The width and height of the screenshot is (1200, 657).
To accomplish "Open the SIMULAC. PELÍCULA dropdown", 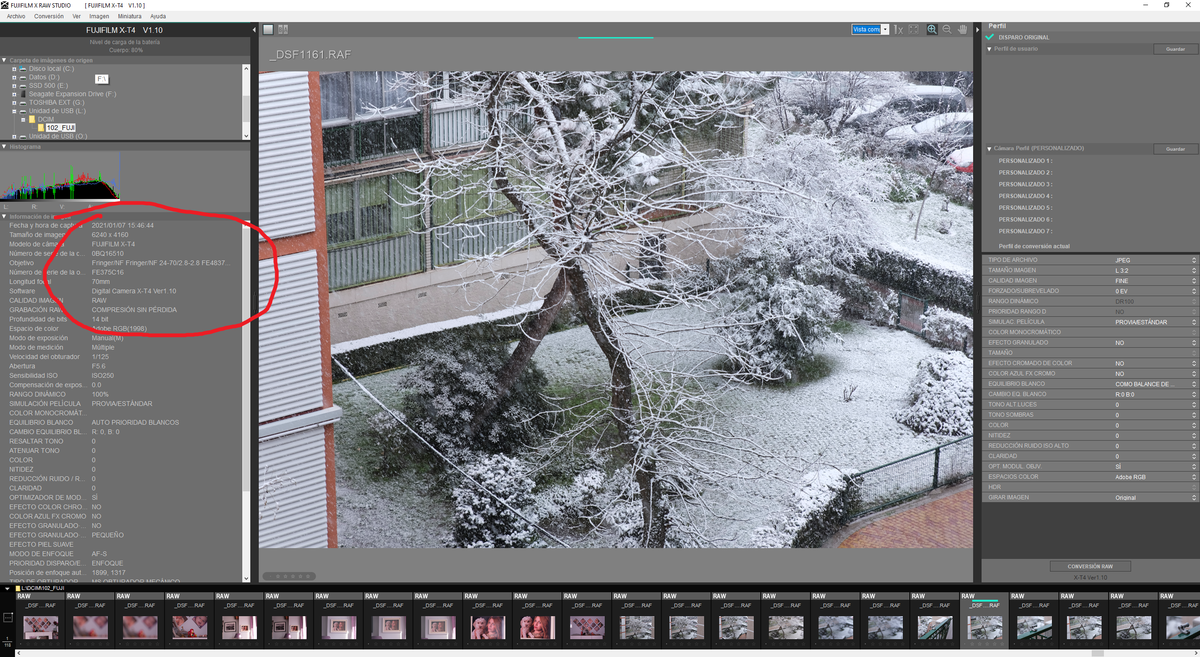I will 1193,322.
